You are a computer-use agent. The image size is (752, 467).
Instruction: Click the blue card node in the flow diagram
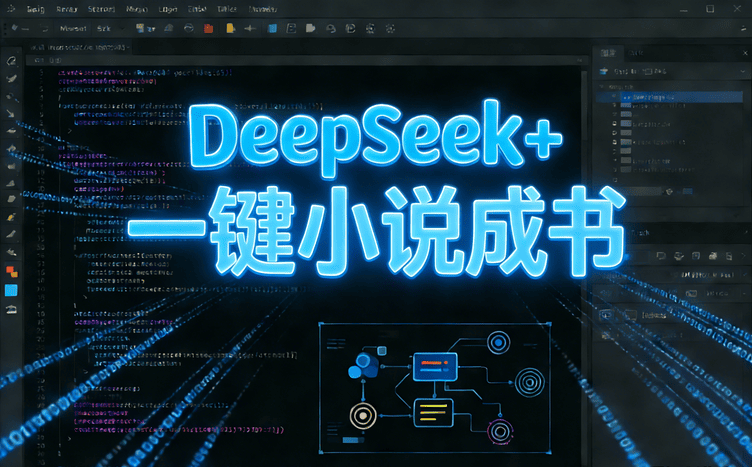pos(435,367)
